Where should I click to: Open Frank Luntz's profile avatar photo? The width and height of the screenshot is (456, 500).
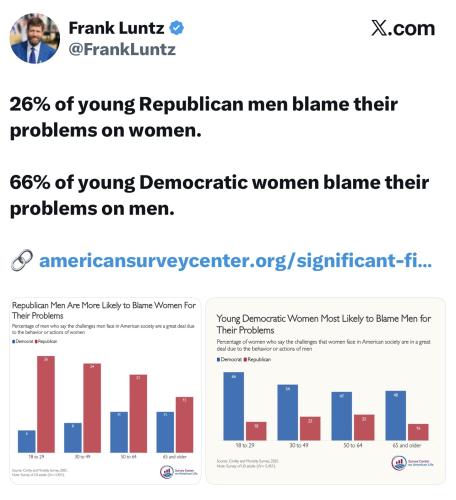35,38
